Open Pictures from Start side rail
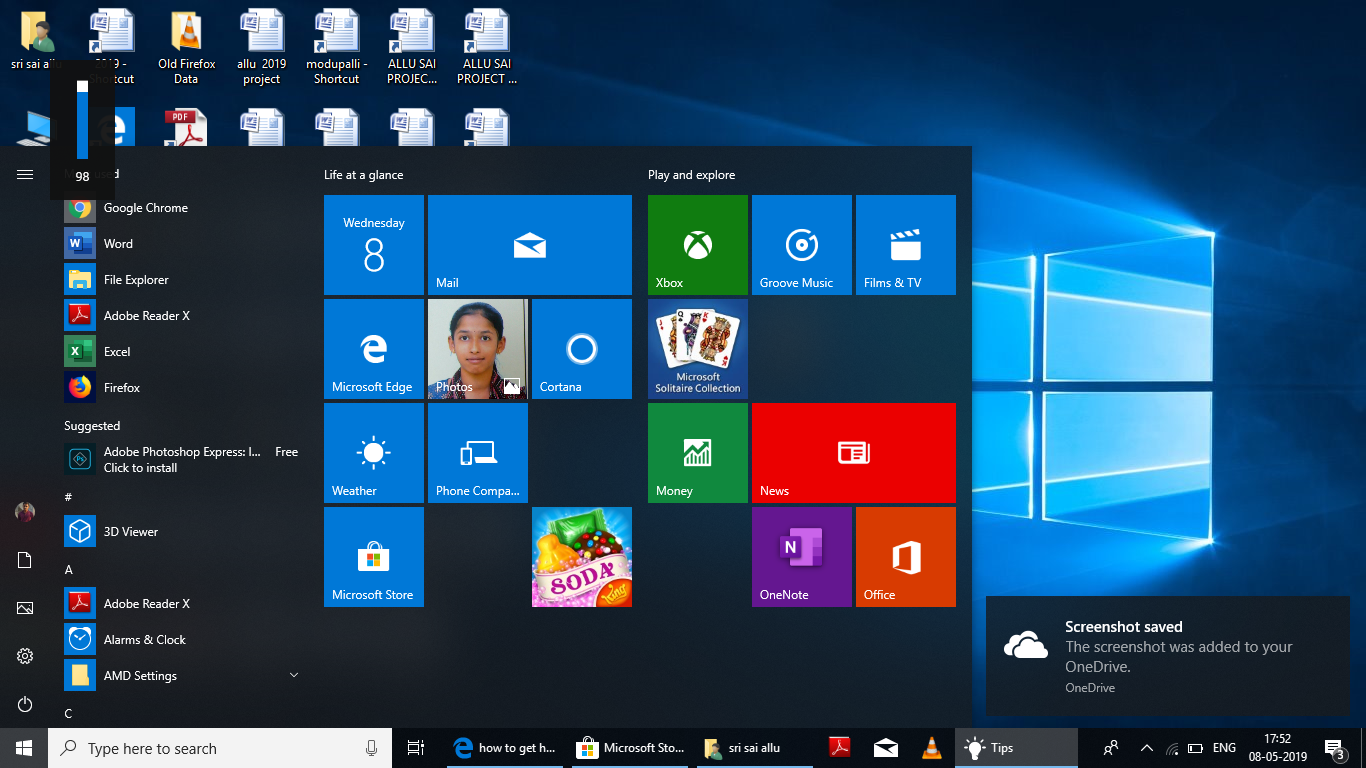The width and height of the screenshot is (1366, 768). [25, 608]
